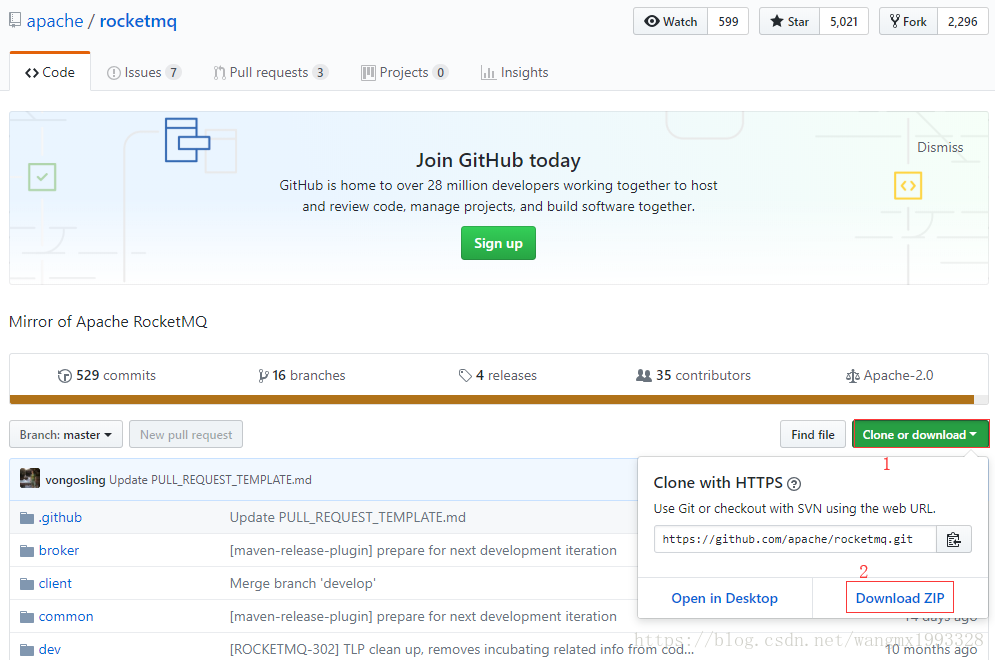Open the vongosling author link
The width and height of the screenshot is (995, 660).
75,480
